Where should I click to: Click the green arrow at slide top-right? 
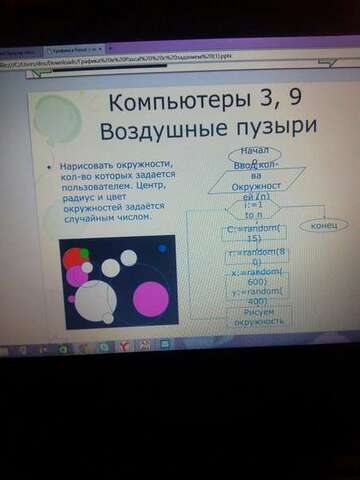pos(329,62)
